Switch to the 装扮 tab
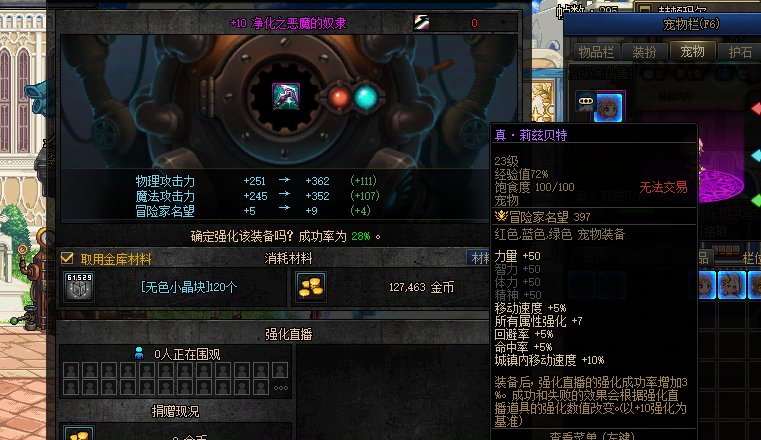 644,52
